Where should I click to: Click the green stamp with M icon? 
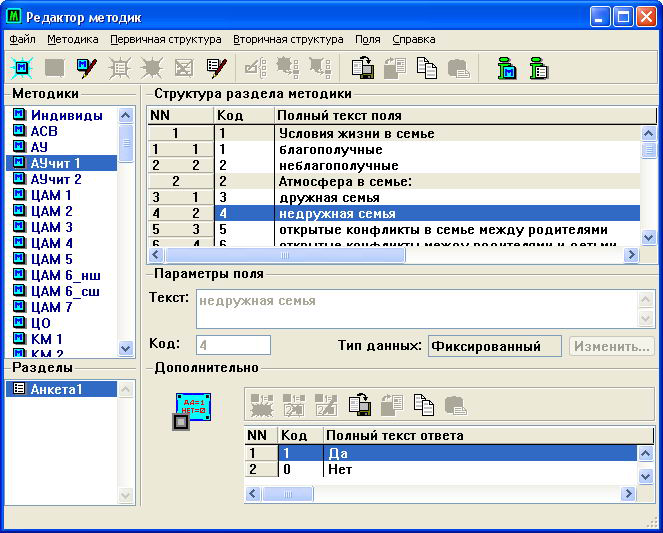click(507, 68)
